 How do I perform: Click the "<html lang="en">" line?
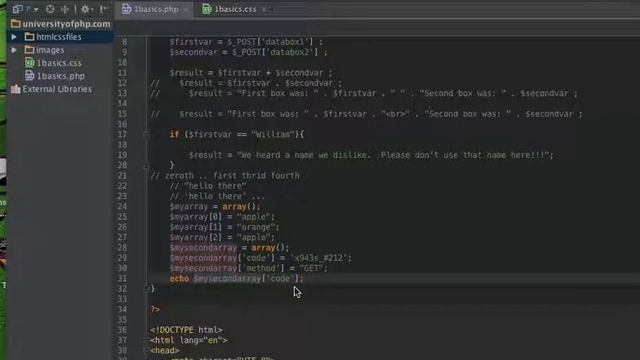(189, 340)
